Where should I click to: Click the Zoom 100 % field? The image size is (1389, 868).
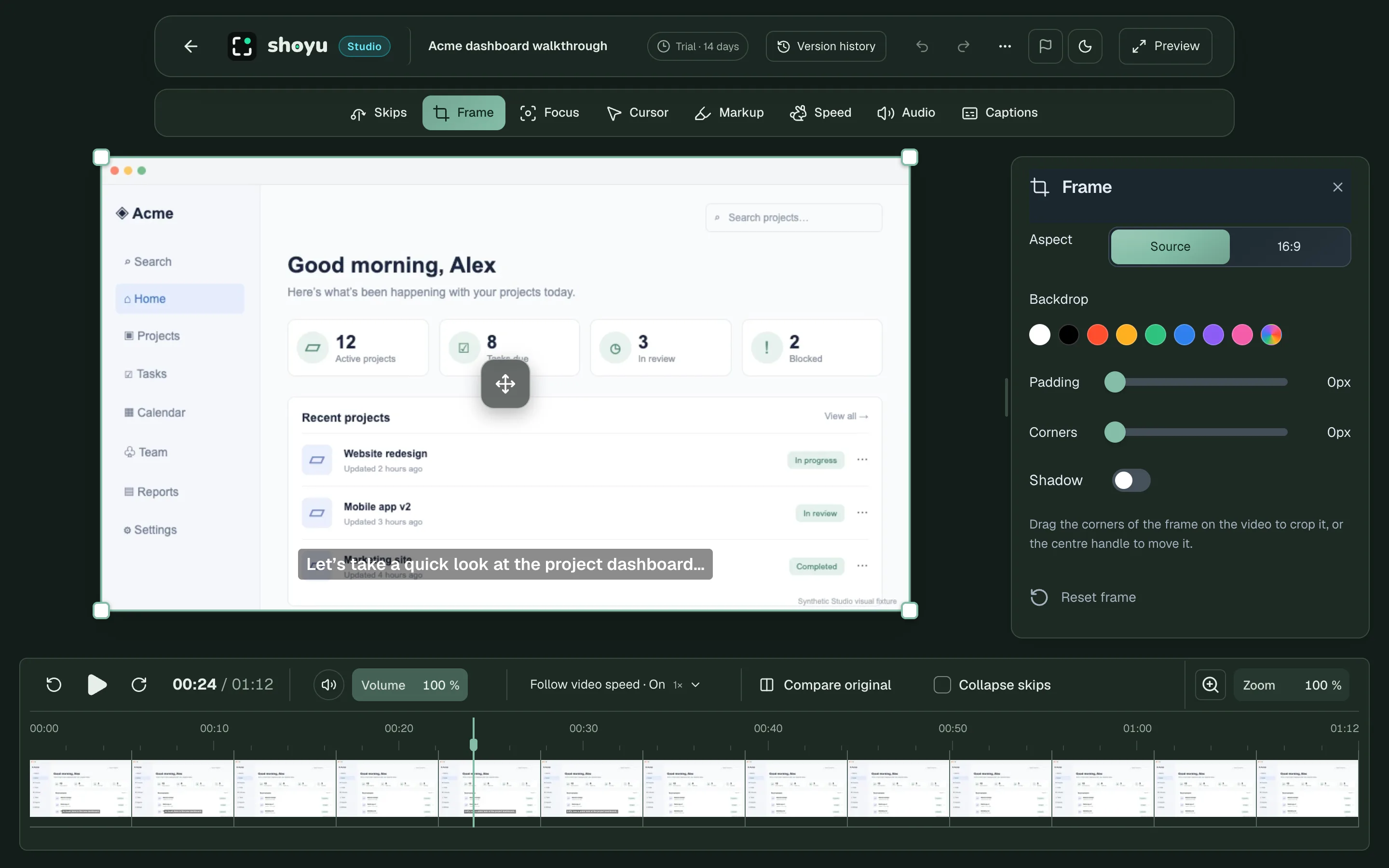tap(1292, 684)
